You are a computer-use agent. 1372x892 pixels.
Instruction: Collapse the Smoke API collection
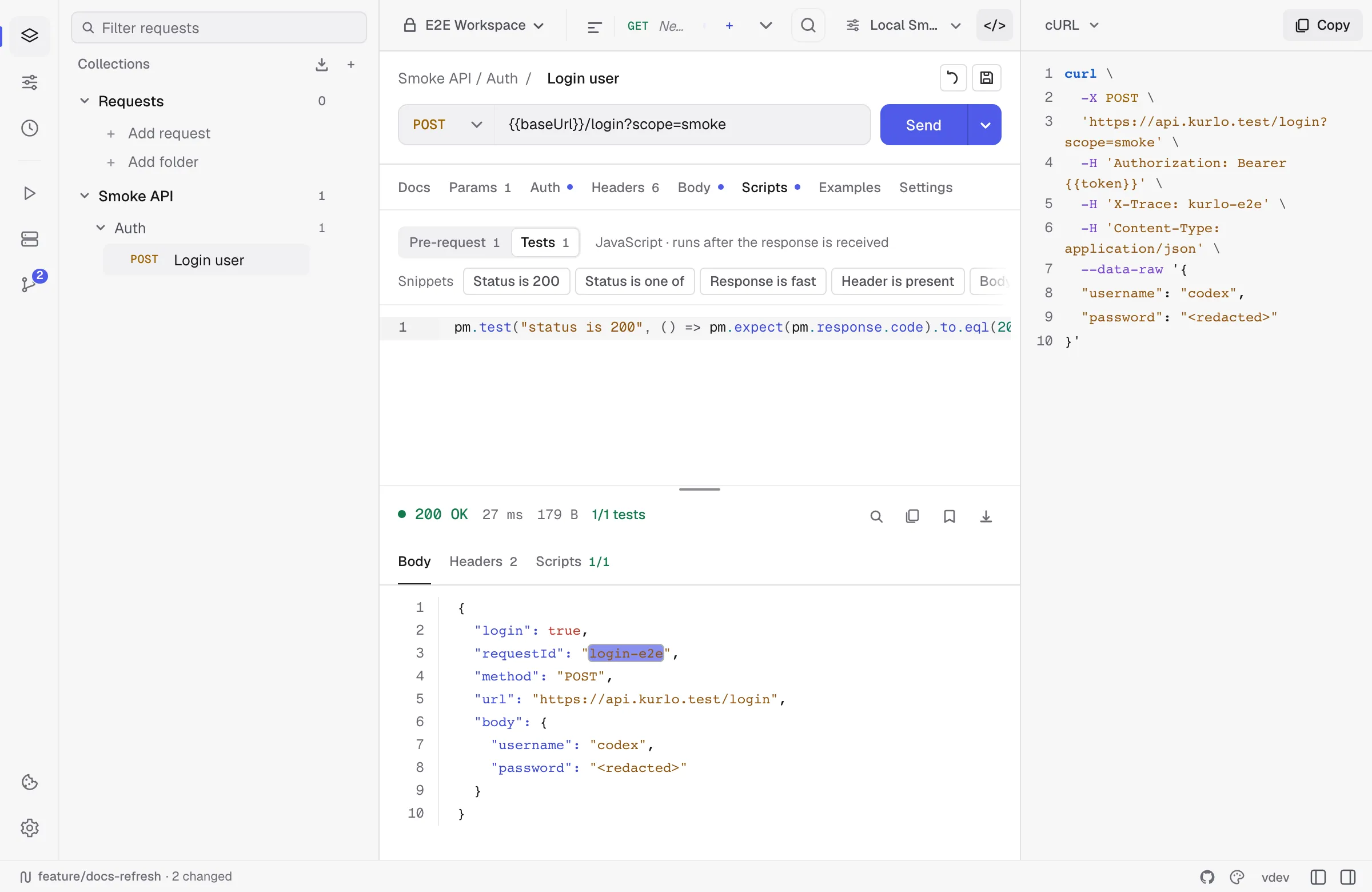click(85, 196)
